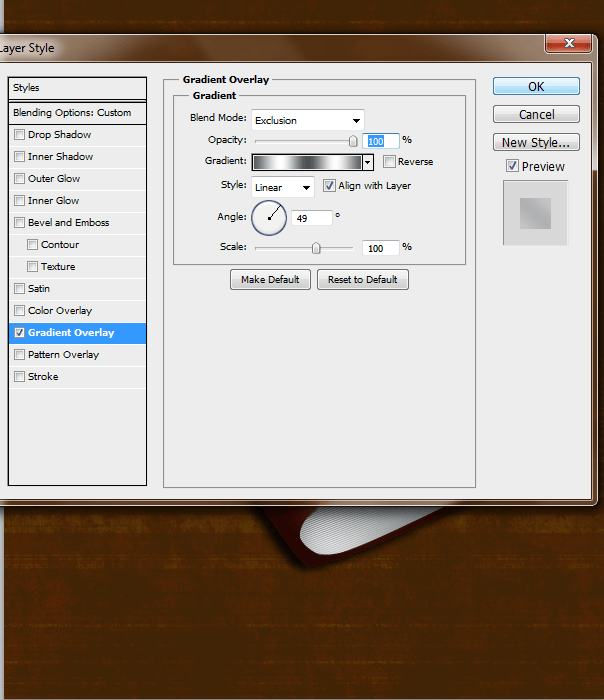Uncheck the Gradient Overlay checkbox
The width and height of the screenshot is (604, 700).
[19, 333]
